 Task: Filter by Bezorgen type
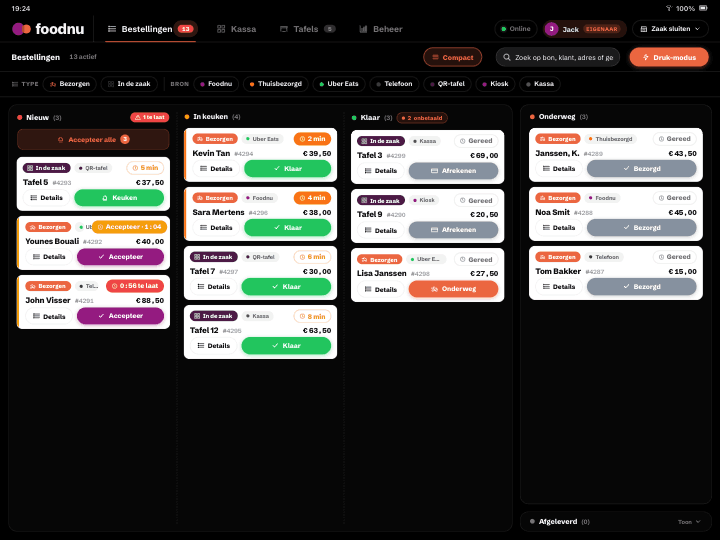point(69,84)
